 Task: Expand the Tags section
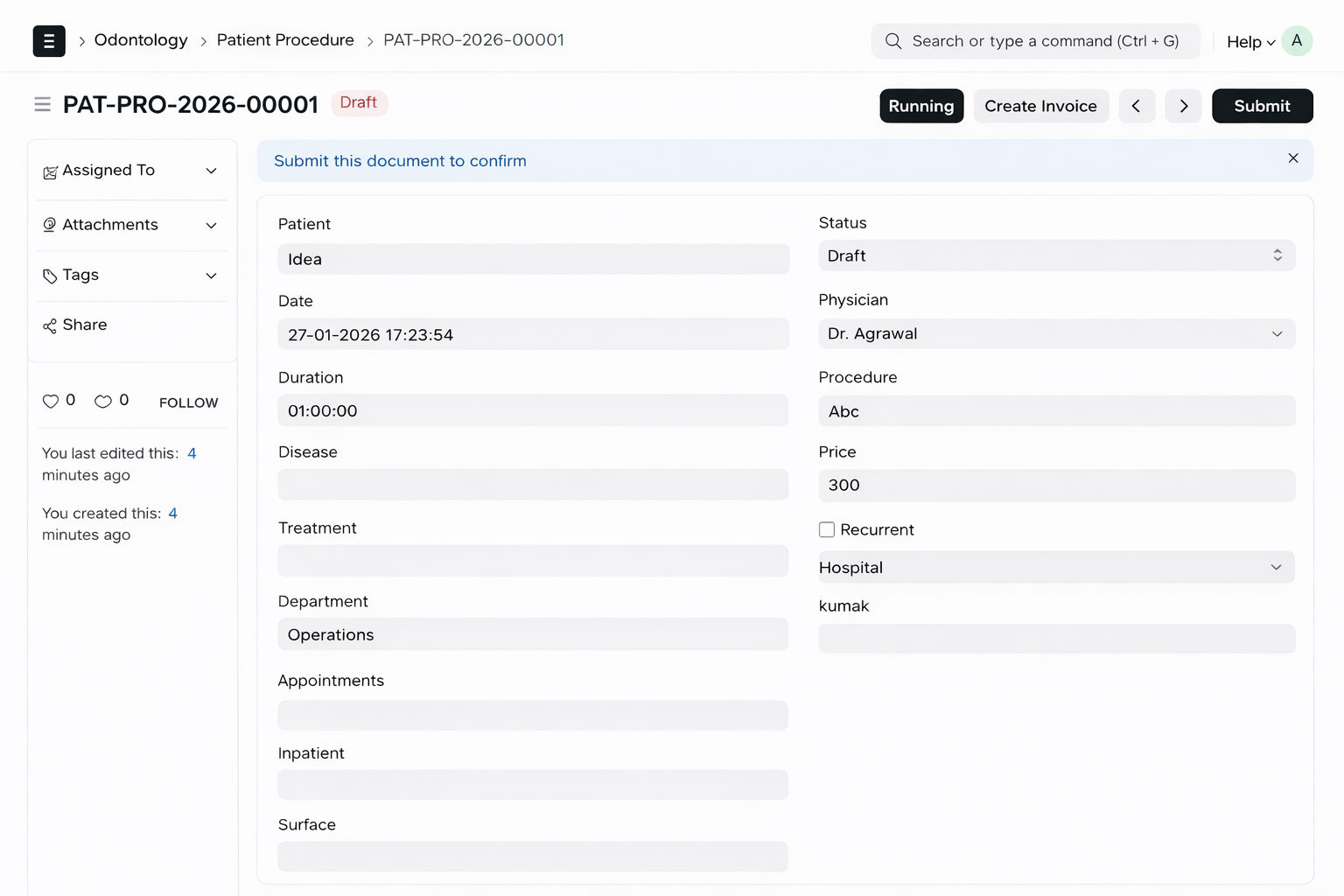pos(211,276)
